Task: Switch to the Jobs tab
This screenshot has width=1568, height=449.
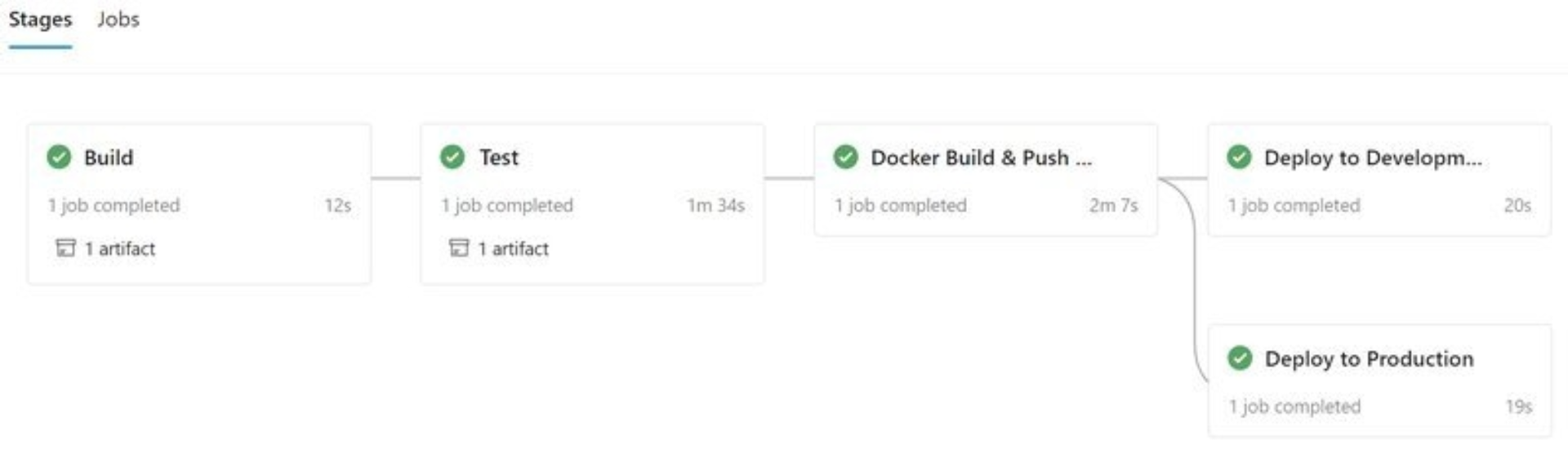Action: 118,20
